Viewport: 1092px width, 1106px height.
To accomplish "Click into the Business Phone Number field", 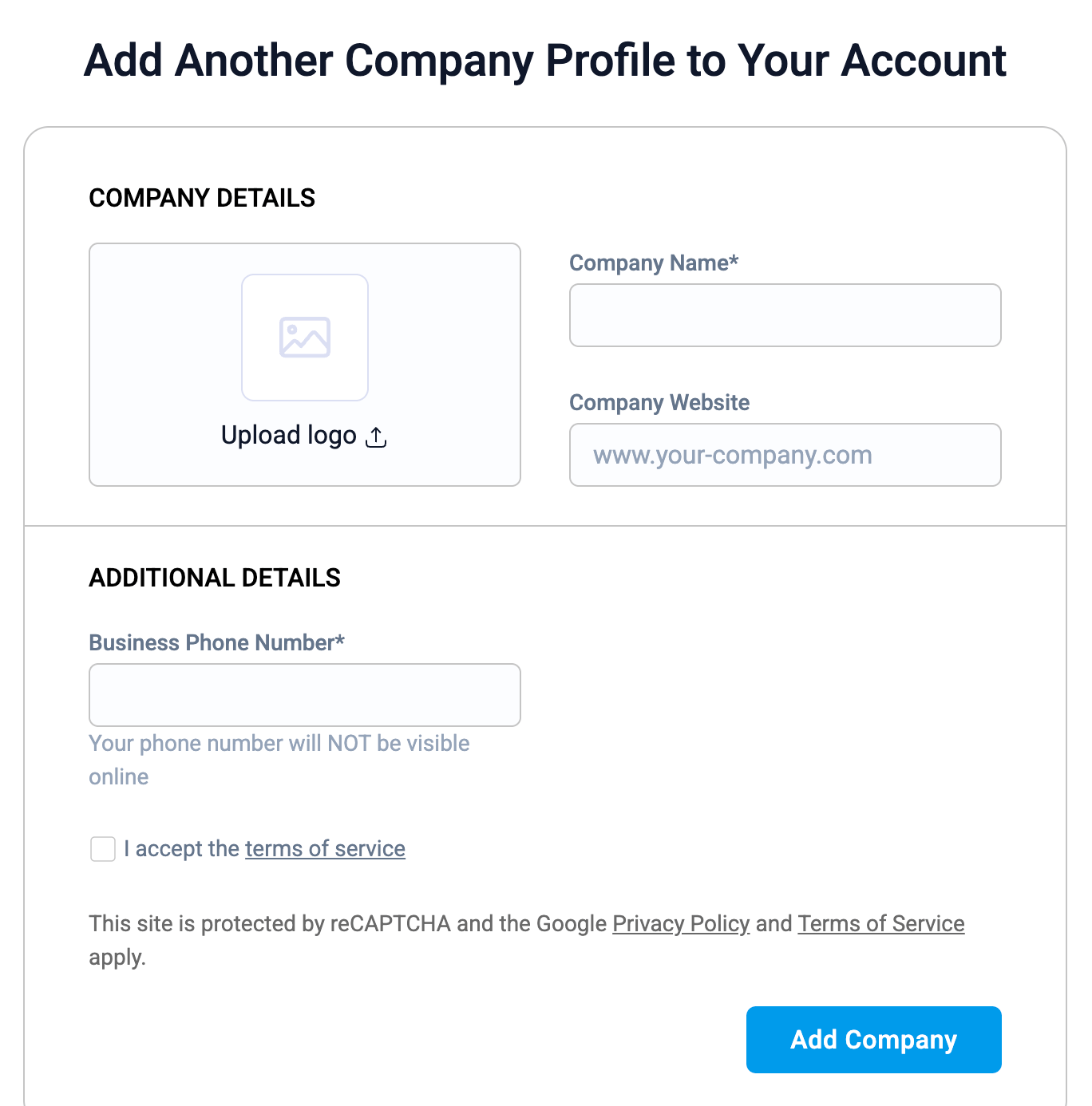I will click(x=305, y=695).
